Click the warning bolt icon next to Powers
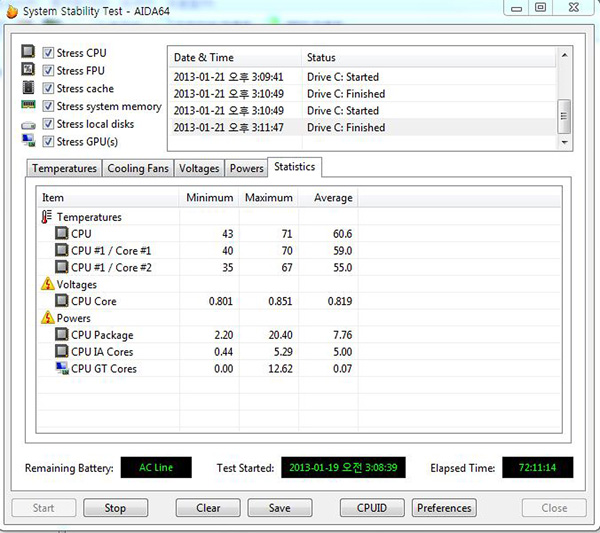The image size is (600, 533). tap(47, 317)
